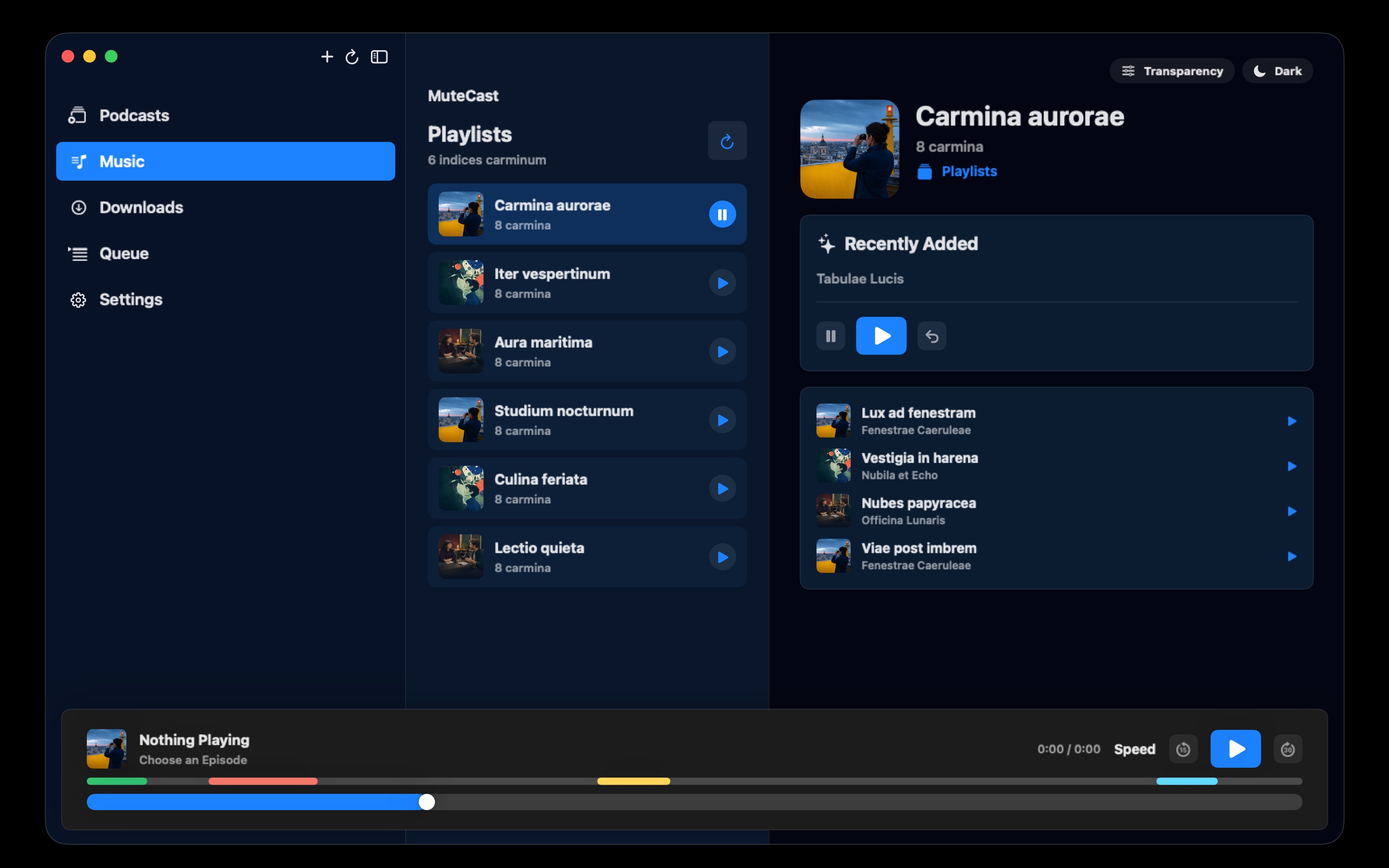Click the 6 indices carminum subtitle

point(487,160)
